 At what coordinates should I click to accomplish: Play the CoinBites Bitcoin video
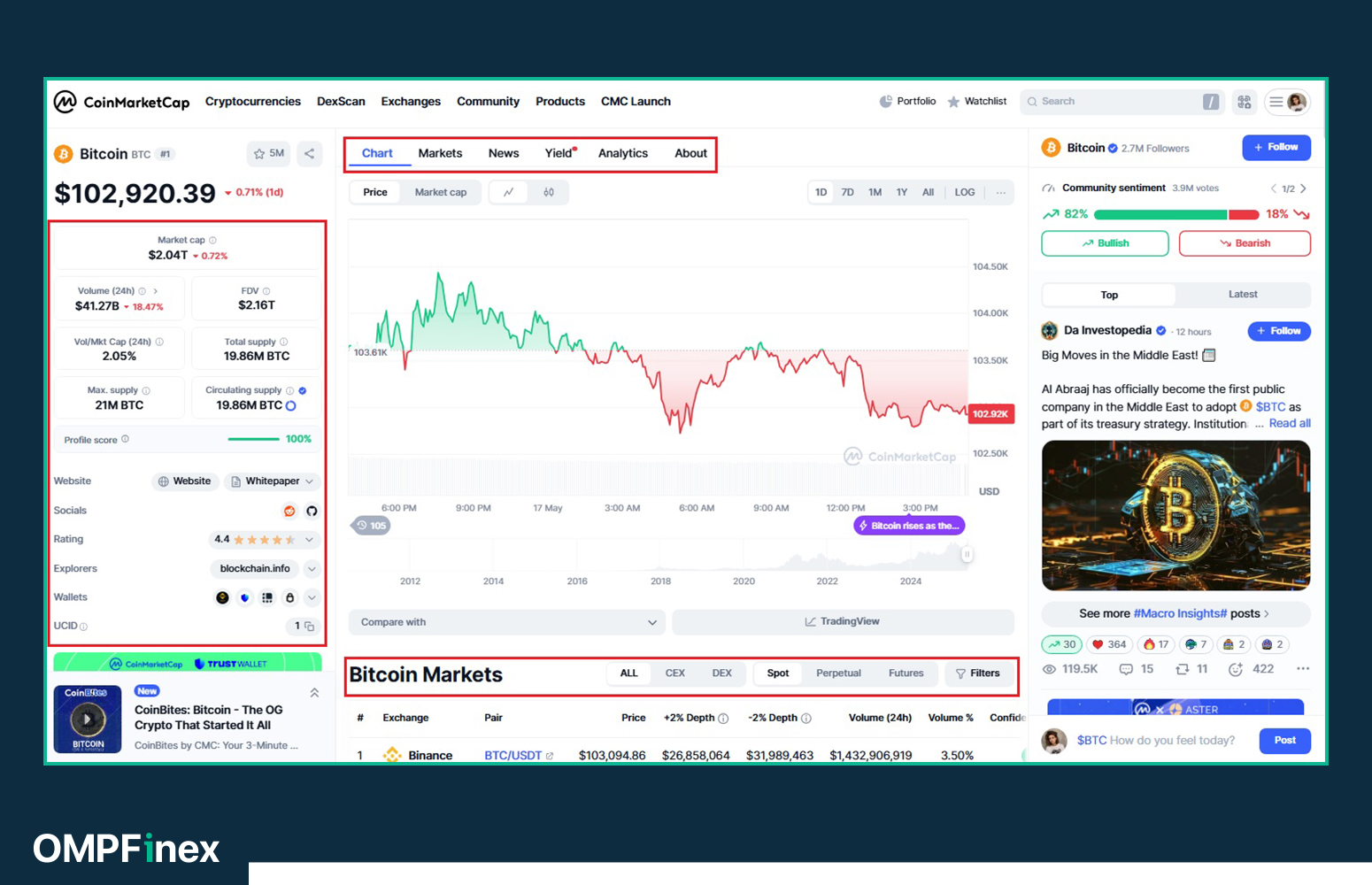point(88,719)
